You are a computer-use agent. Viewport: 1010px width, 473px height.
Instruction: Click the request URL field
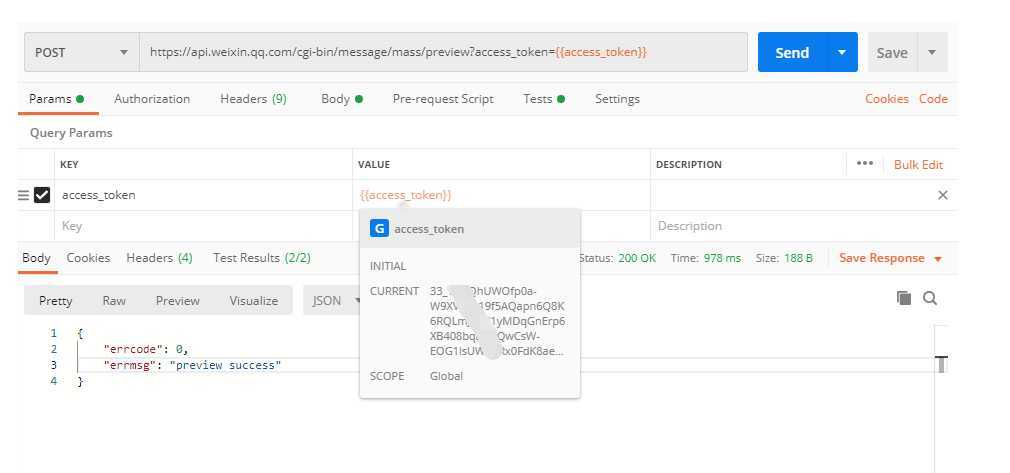[x=443, y=52]
